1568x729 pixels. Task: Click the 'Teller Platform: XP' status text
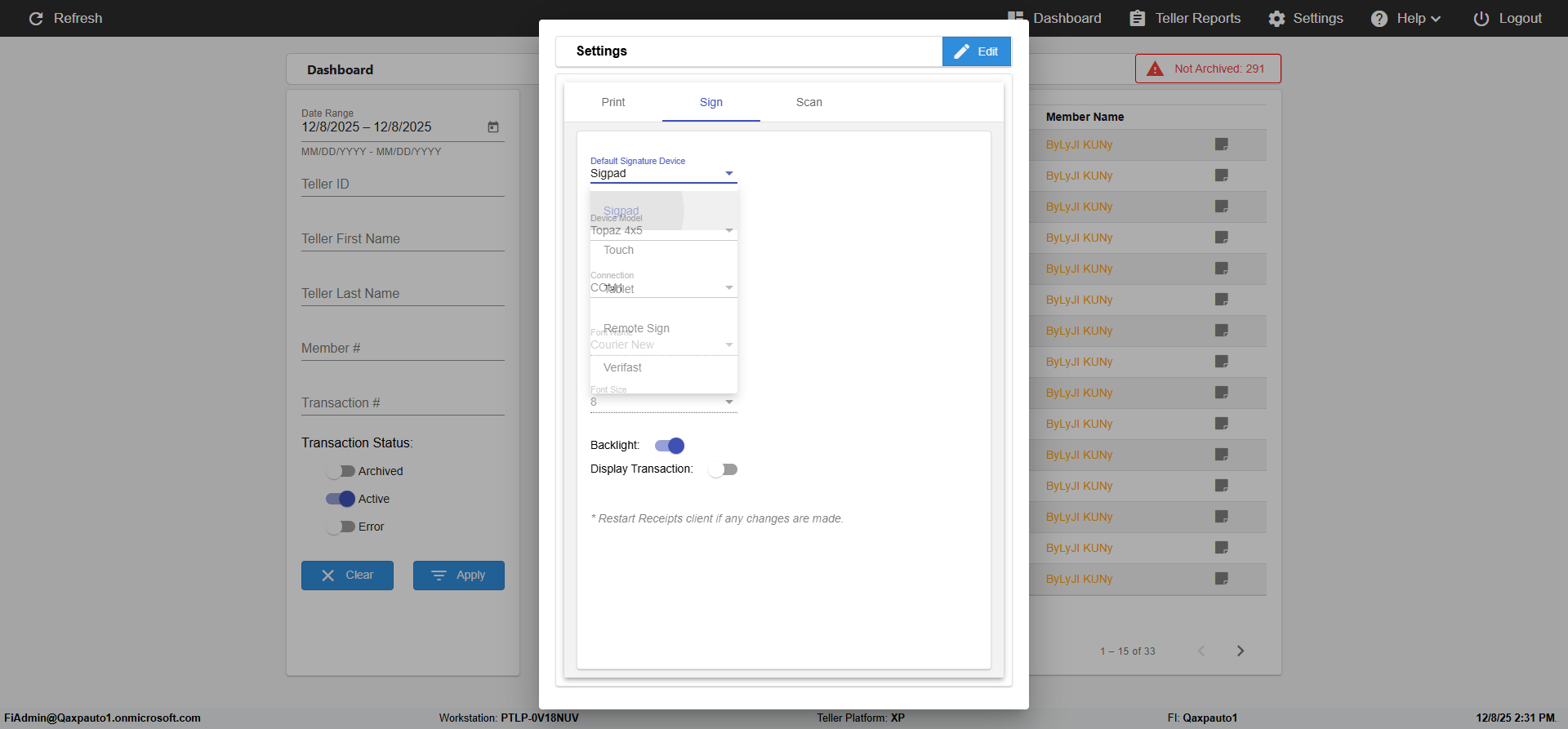coord(861,718)
